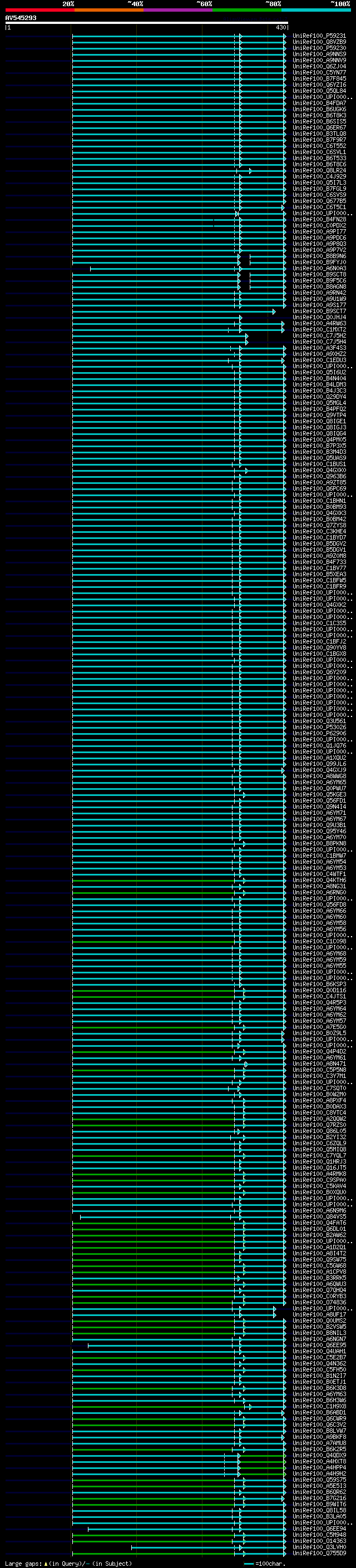The image size is (356, 1568).
Task: Select hit label UniRef100_A9PI77
Action: click(319, 232)
